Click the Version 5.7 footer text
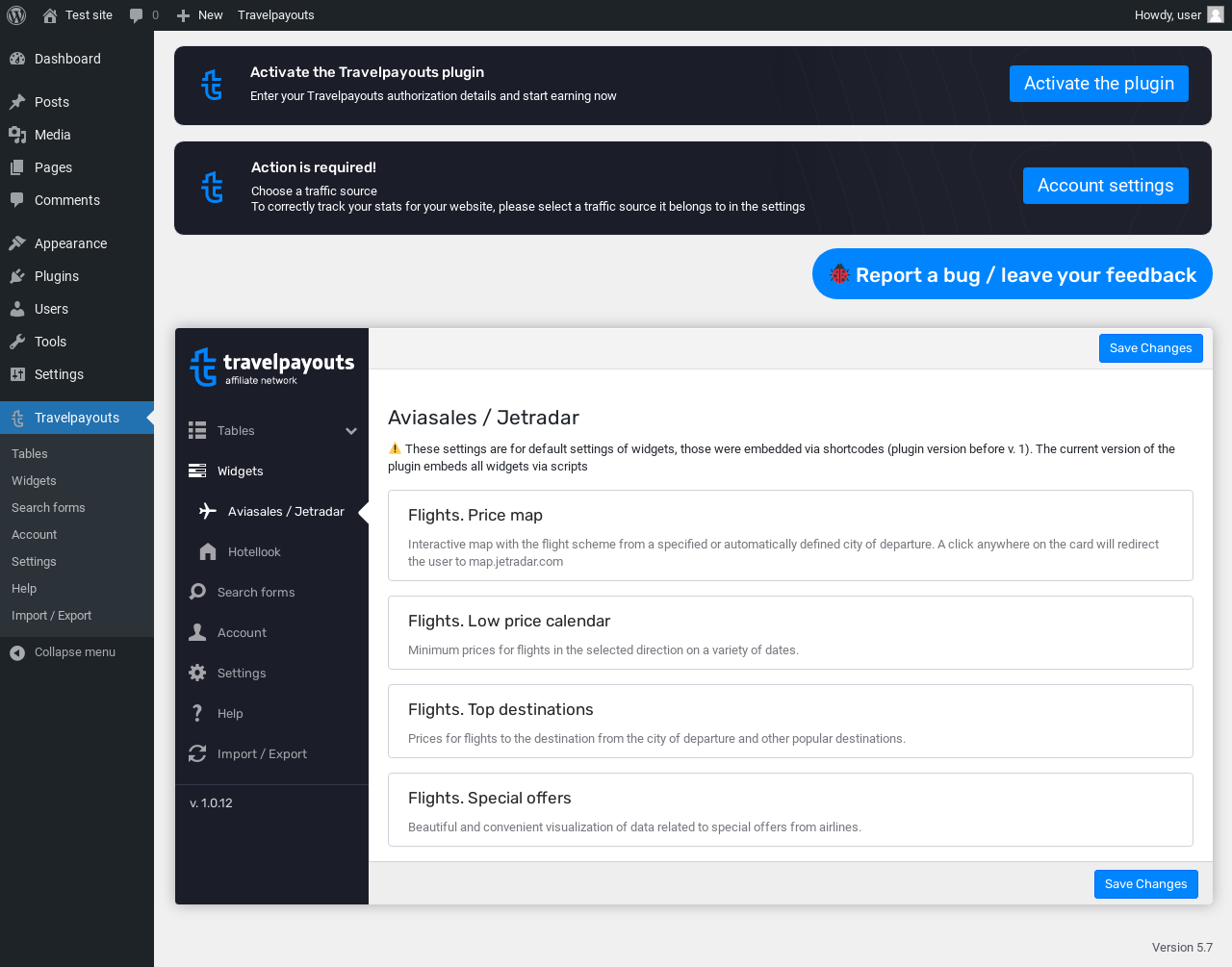 coord(1182,948)
